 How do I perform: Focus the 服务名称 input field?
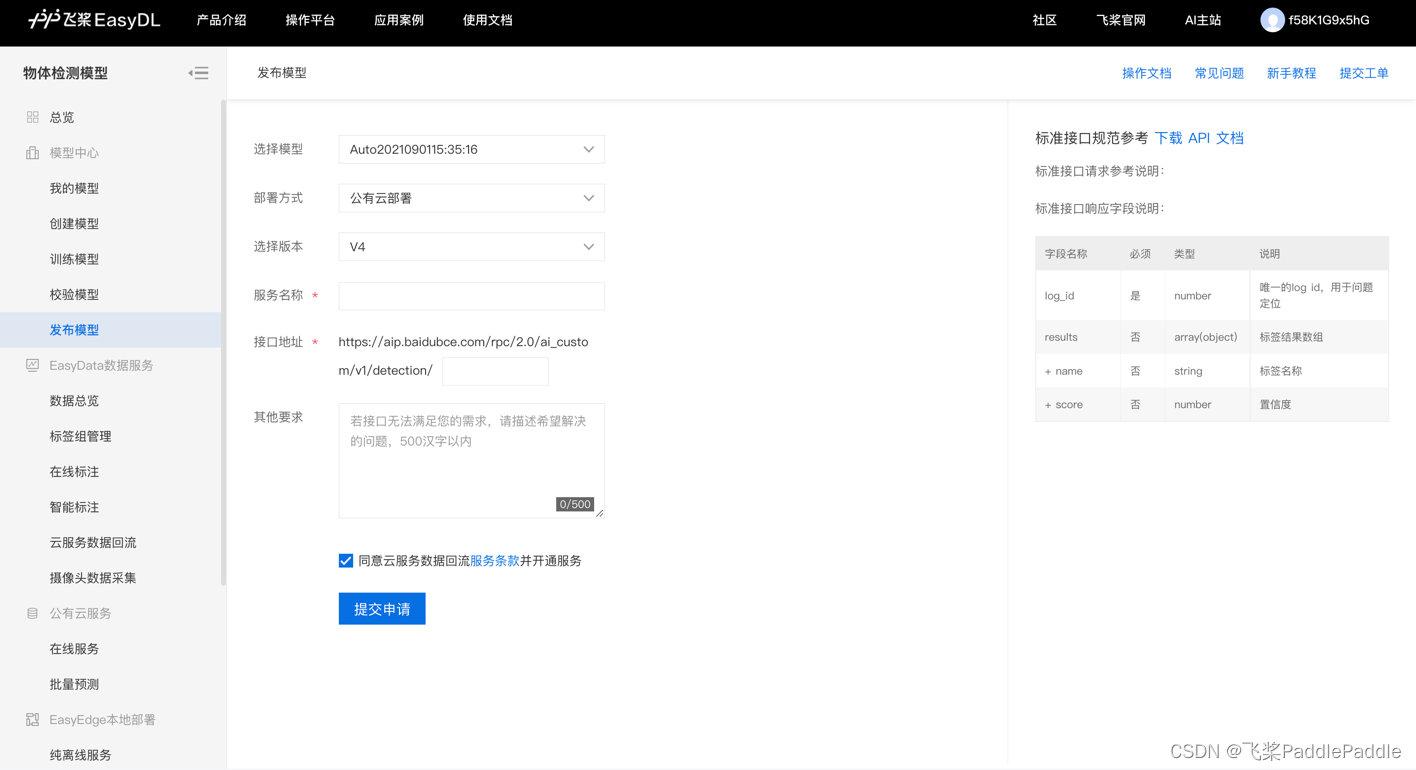471,296
